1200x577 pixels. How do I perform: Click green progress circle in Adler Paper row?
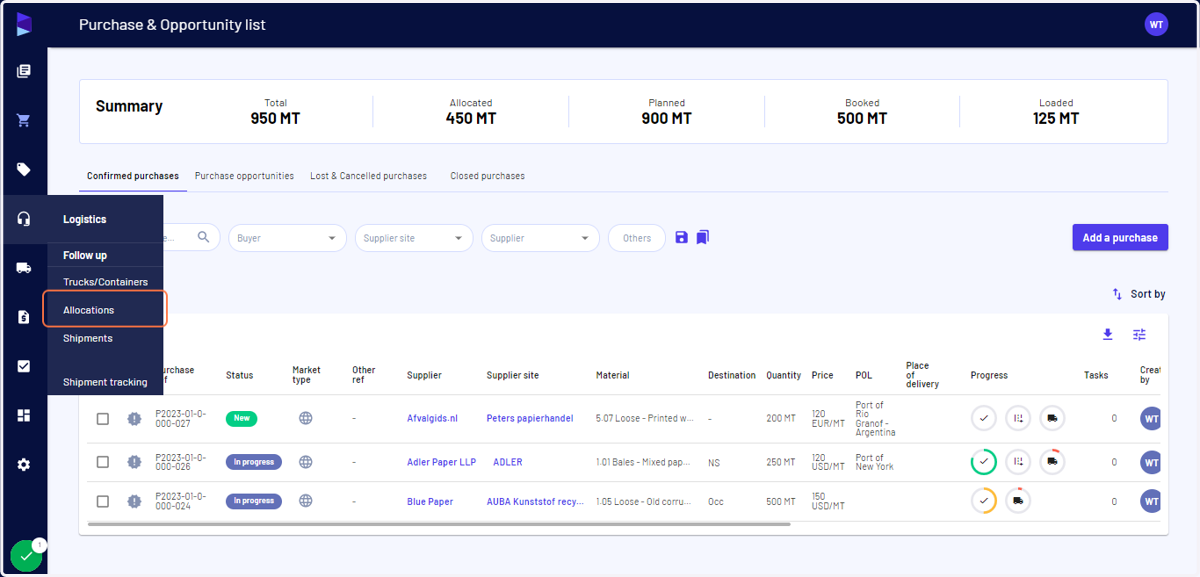point(984,462)
